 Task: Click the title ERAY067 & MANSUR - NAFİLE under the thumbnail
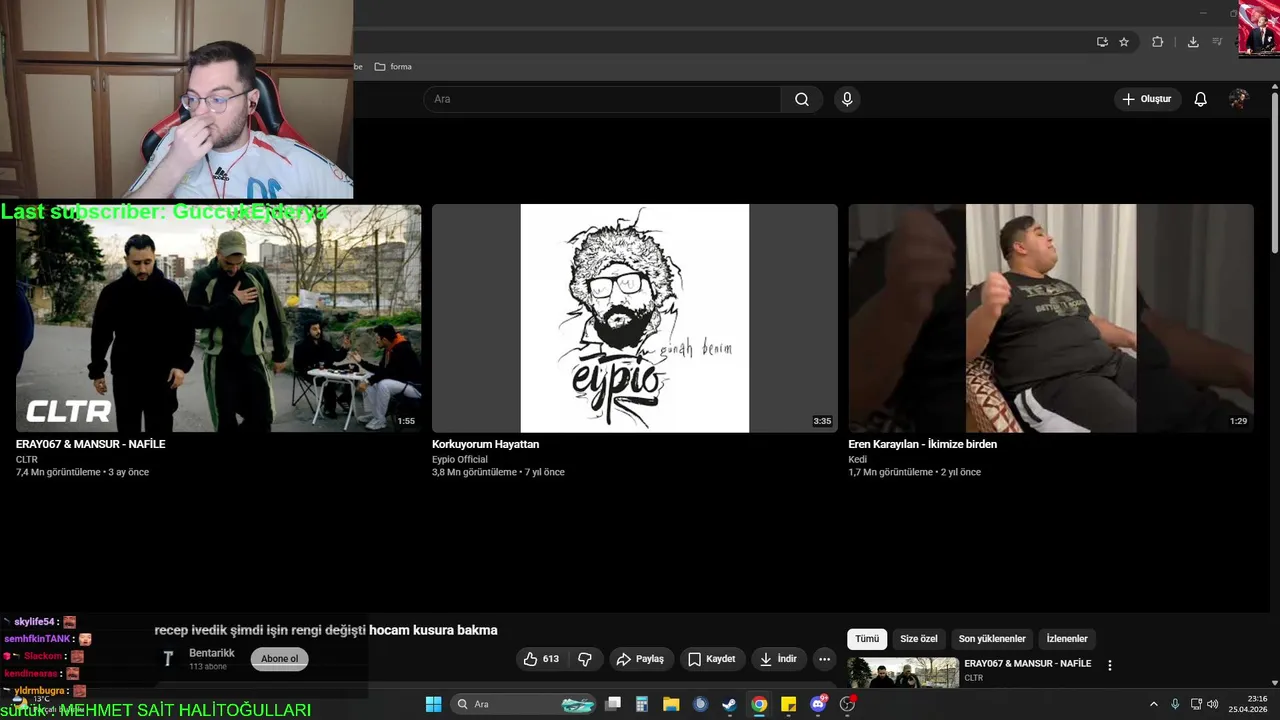point(91,444)
